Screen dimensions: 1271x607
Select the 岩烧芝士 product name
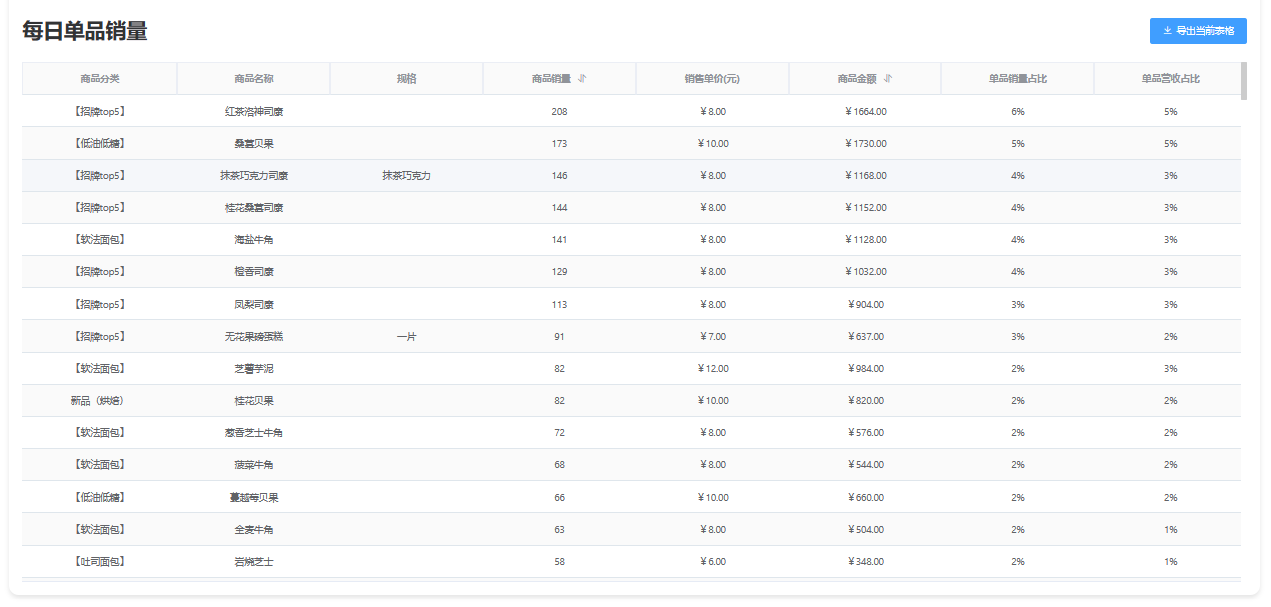click(254, 562)
